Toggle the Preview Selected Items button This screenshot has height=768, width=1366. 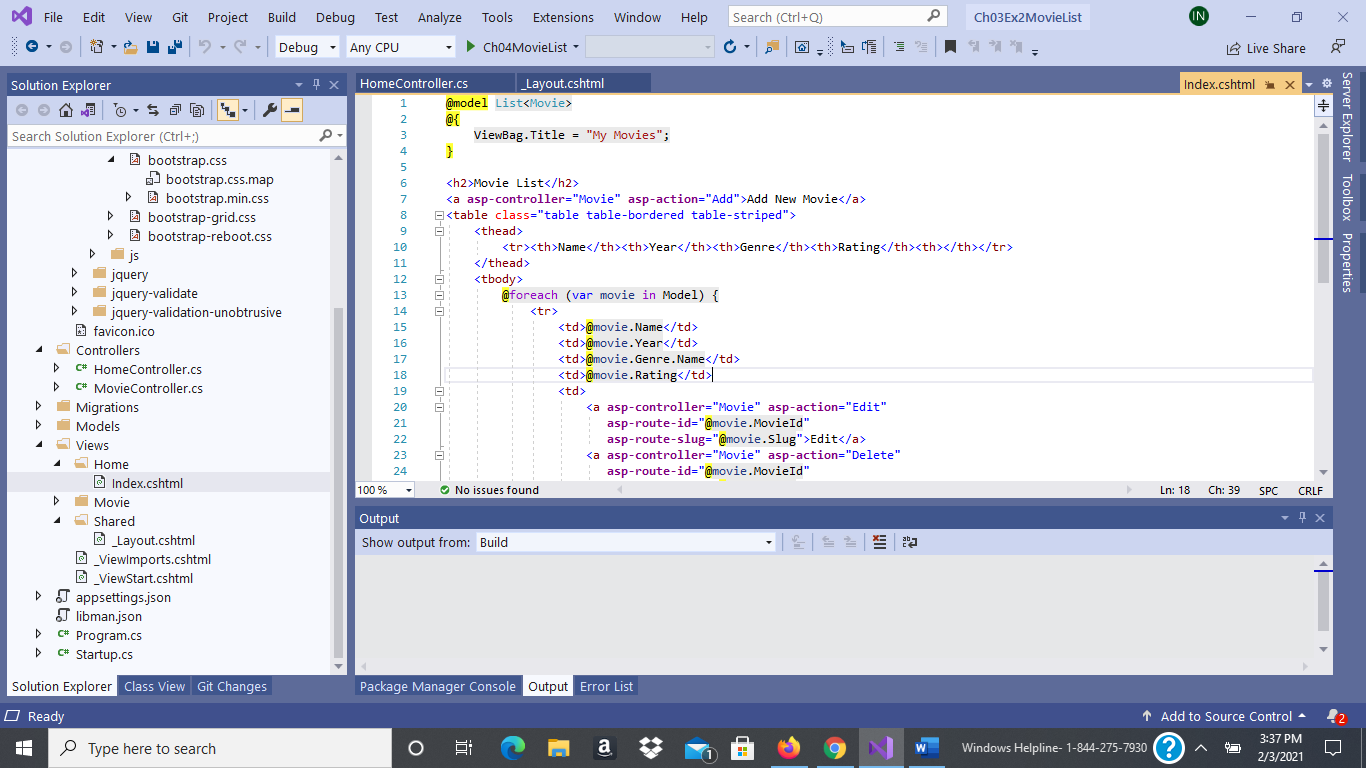click(292, 110)
